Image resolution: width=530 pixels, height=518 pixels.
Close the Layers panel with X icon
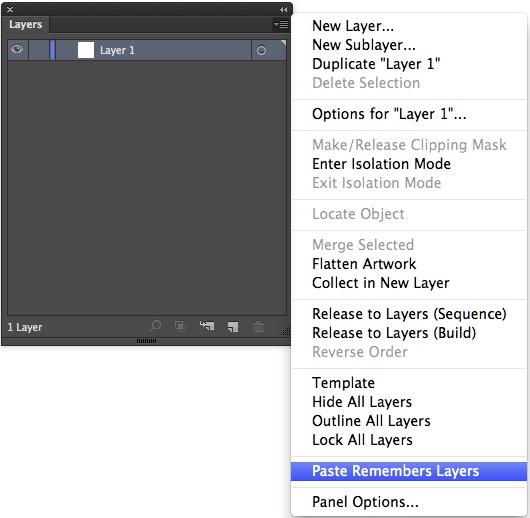[10, 9]
